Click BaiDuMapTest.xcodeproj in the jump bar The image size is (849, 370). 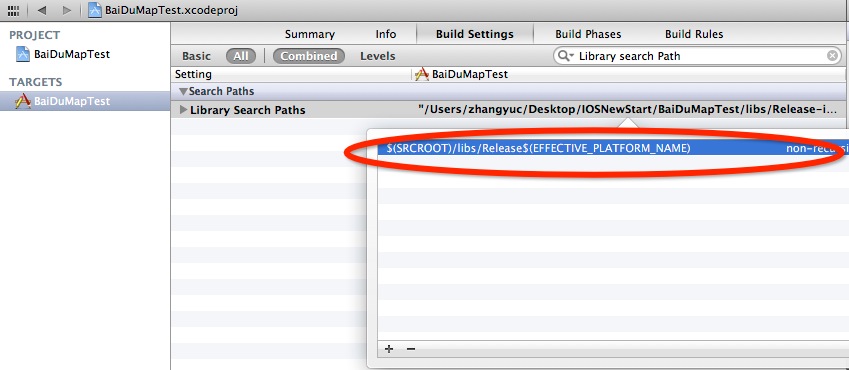171,10
